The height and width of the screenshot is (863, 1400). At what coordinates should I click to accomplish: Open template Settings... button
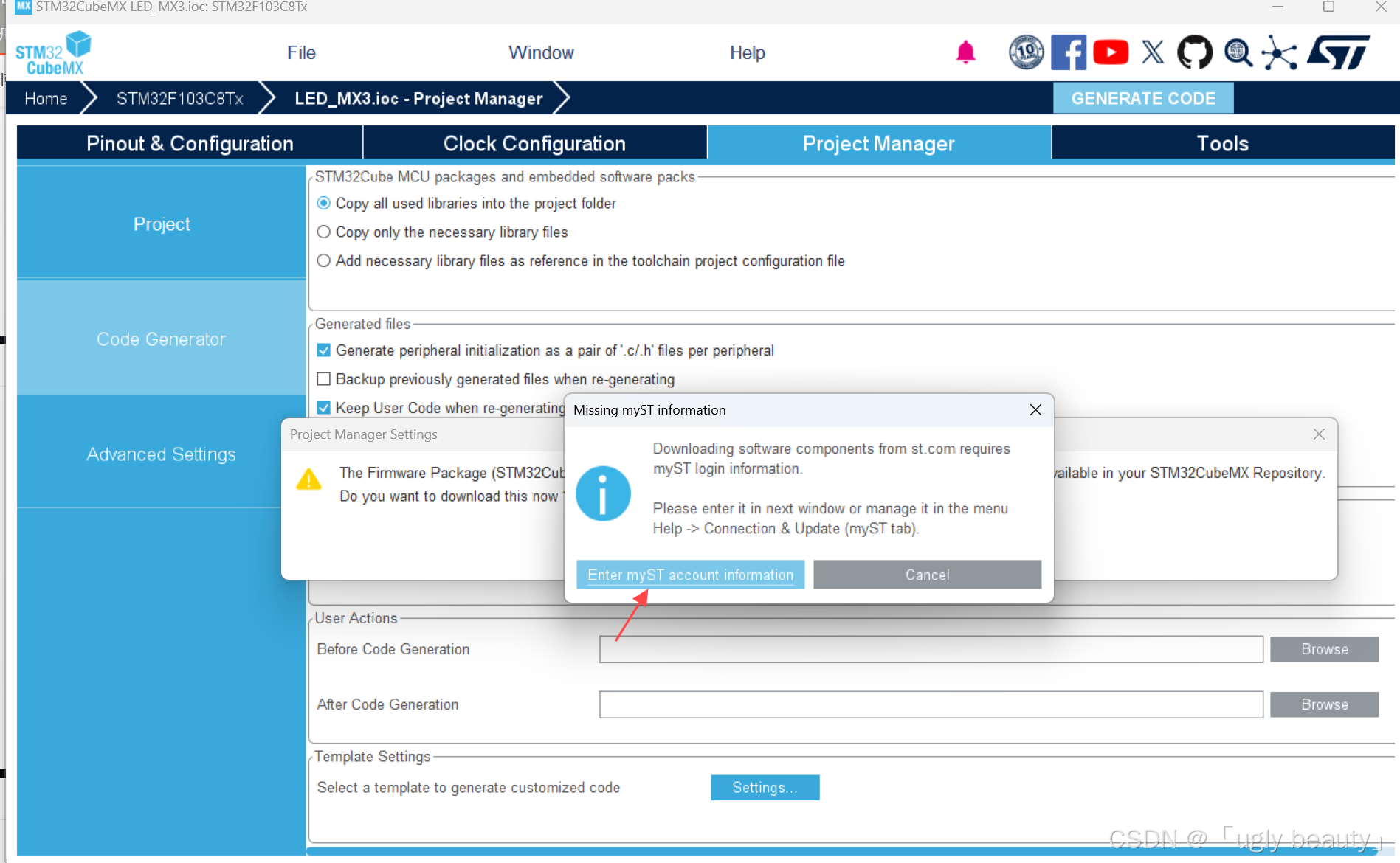765,787
